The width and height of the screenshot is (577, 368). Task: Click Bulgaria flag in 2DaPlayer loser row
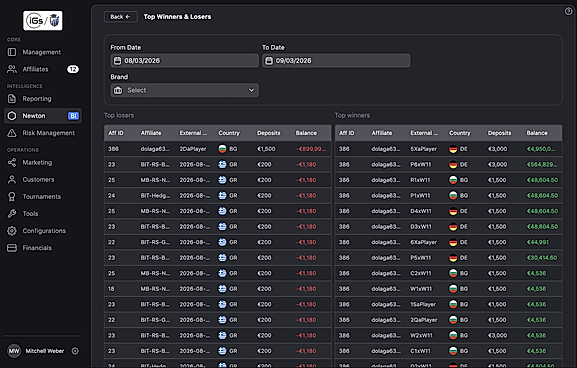(222, 149)
